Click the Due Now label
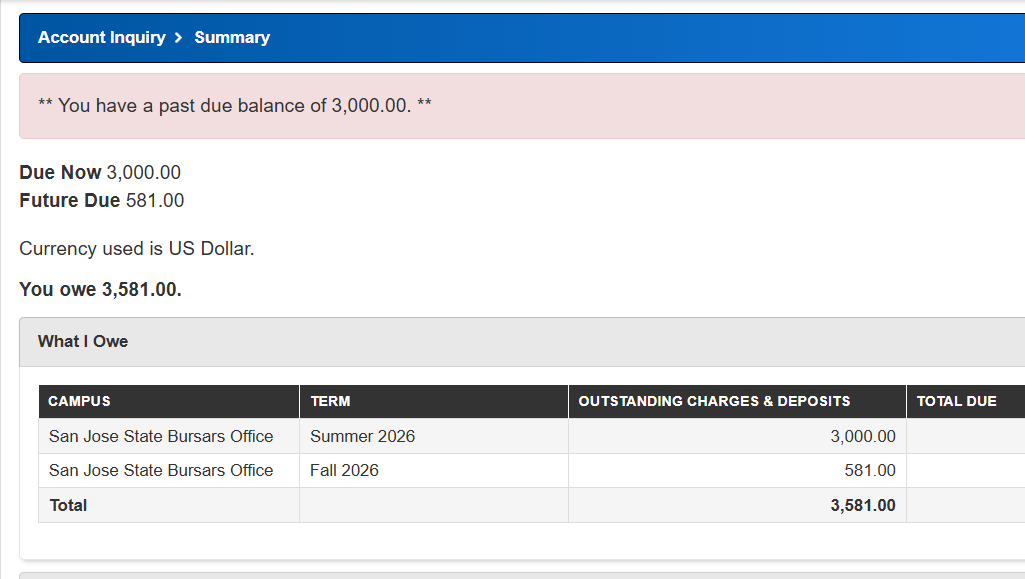The height and width of the screenshot is (579, 1025). (60, 173)
